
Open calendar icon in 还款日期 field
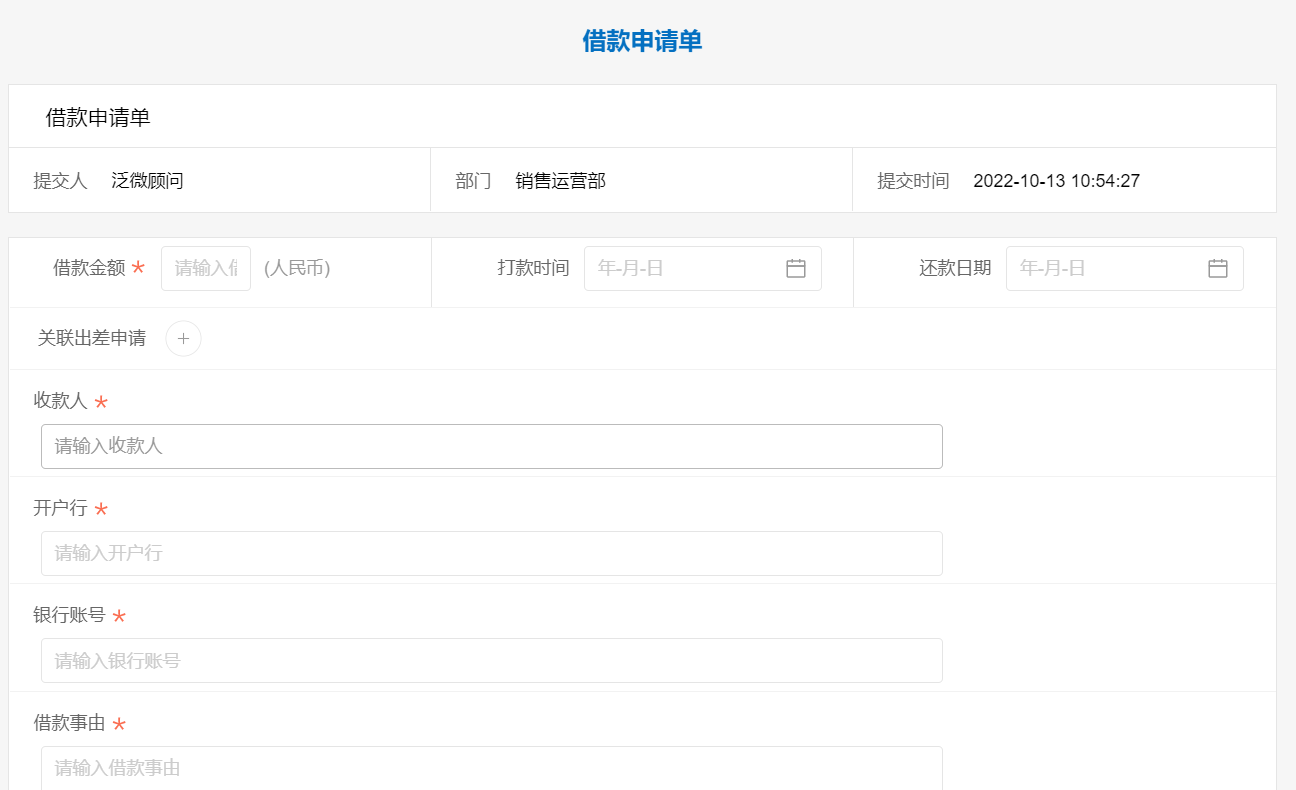tap(1218, 268)
